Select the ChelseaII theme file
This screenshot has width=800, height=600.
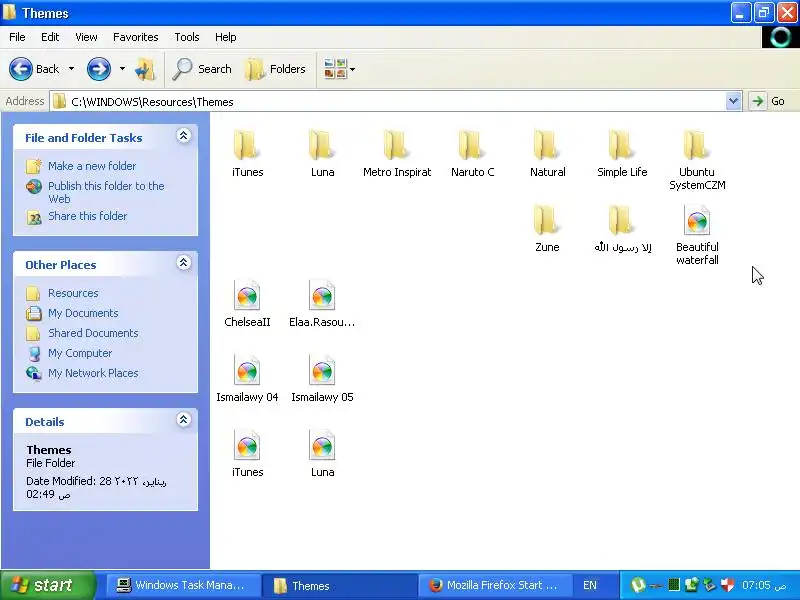pyautogui.click(x=247, y=304)
